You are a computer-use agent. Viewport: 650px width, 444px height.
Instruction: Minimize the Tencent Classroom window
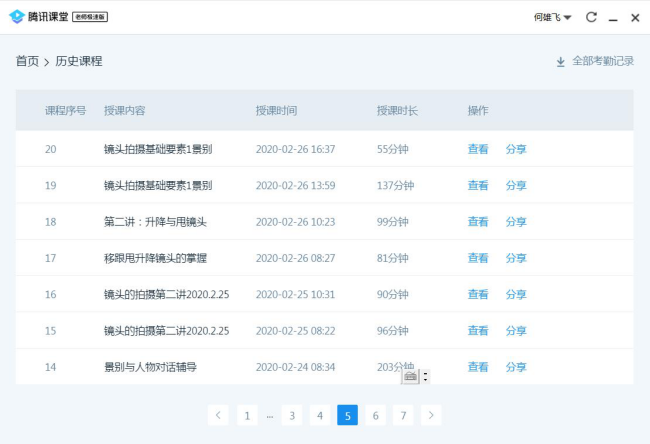(x=613, y=18)
